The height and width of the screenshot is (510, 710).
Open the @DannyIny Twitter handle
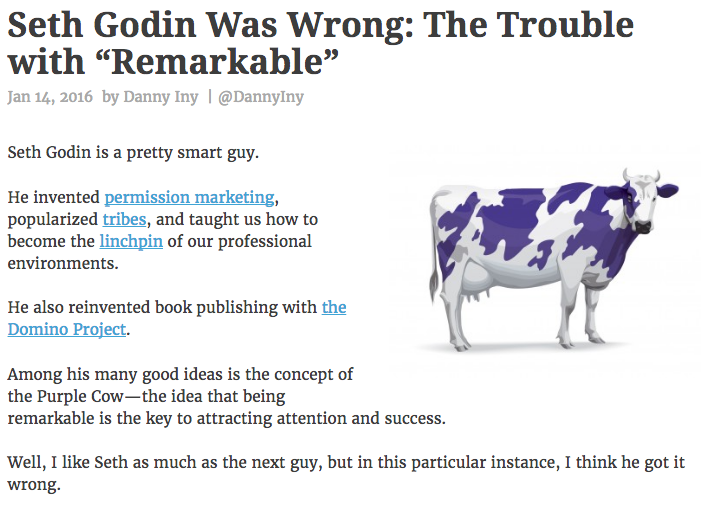tap(261, 97)
